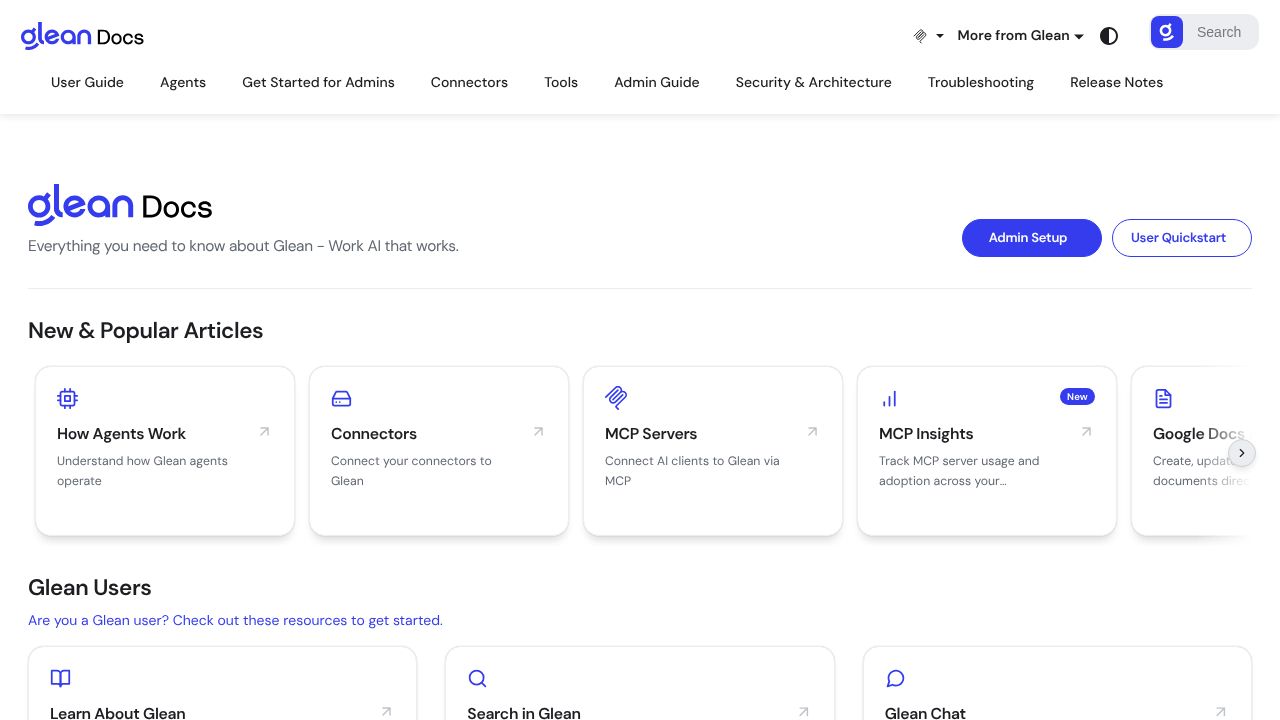Open the User Guide nav item
This screenshot has width=1280, height=720.
point(87,82)
